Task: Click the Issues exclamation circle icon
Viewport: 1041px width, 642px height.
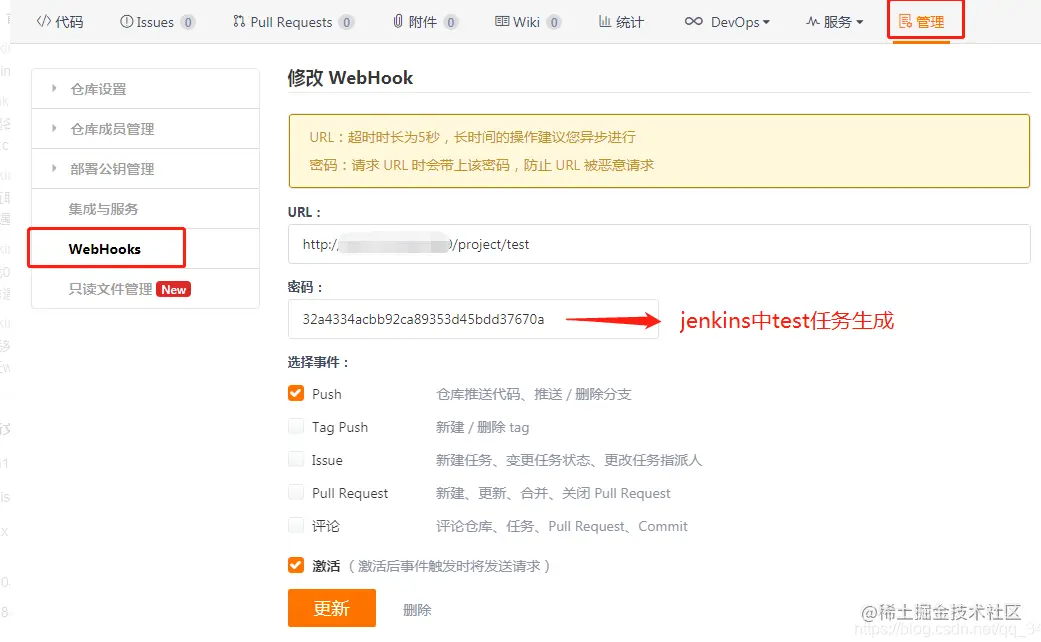Action: (x=126, y=22)
